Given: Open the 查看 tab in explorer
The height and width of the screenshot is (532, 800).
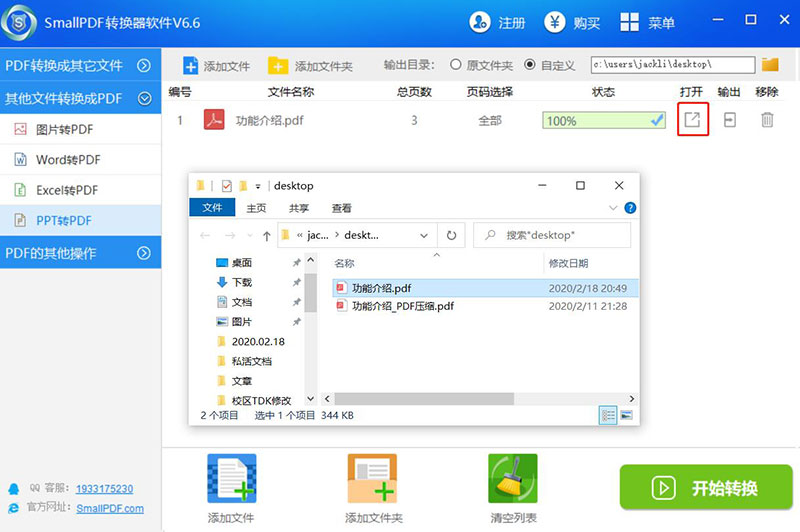Looking at the screenshot, I should point(341,208).
